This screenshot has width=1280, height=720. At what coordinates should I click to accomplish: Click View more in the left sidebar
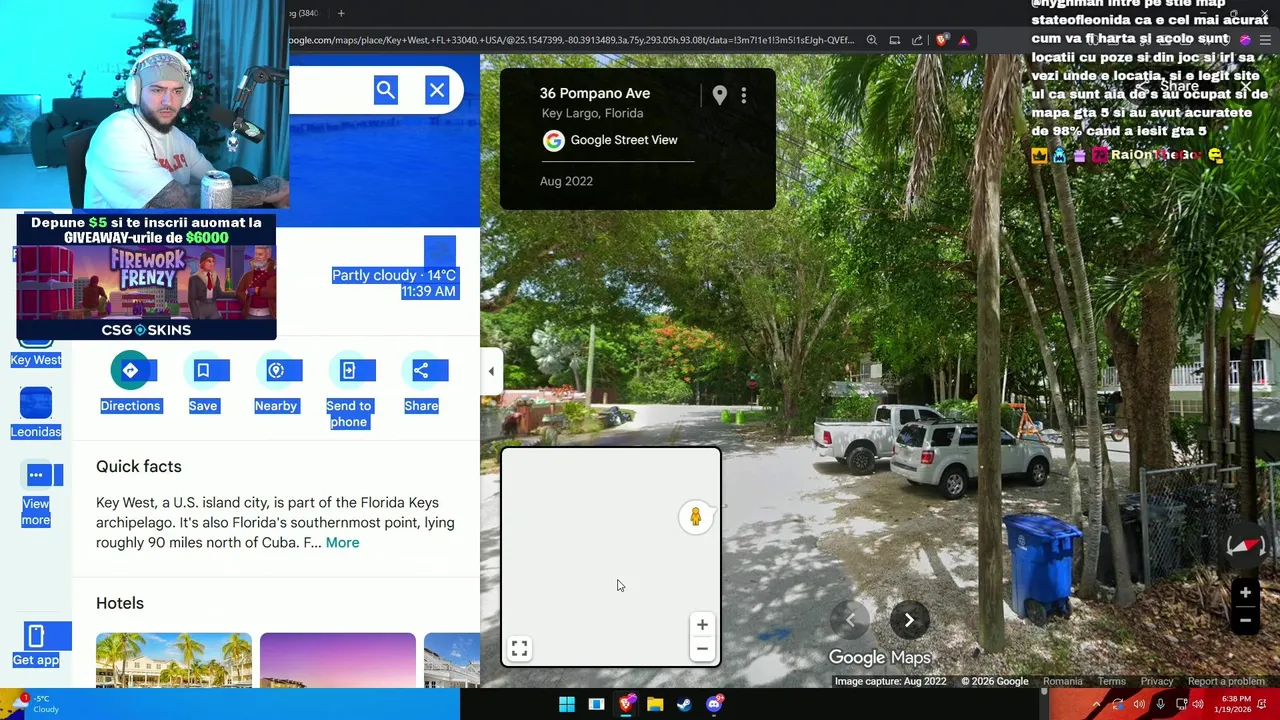[x=36, y=494]
